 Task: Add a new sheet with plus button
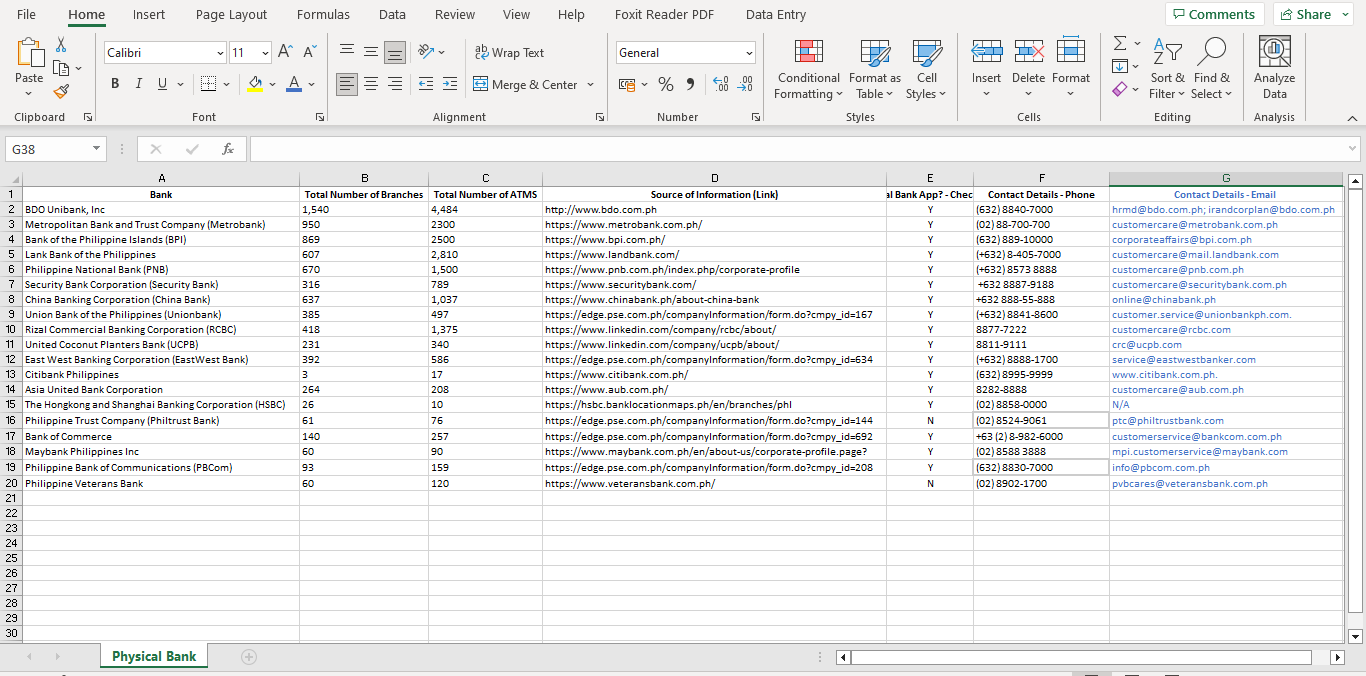pyautogui.click(x=249, y=657)
